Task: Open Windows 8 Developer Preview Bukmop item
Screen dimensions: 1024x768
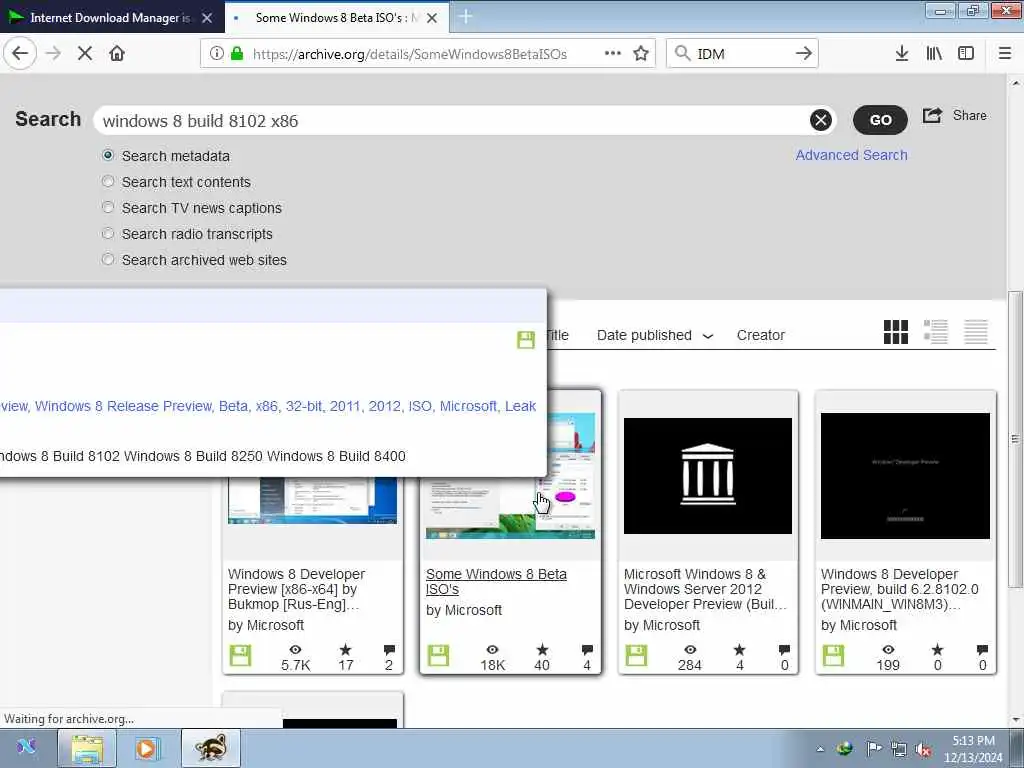Action: (x=296, y=589)
